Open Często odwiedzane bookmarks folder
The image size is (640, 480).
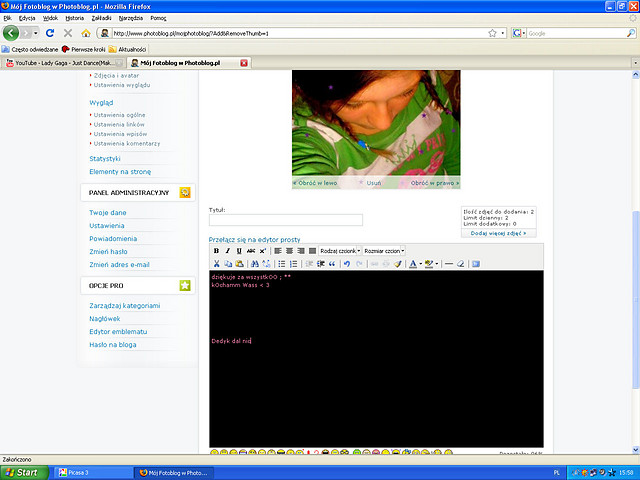(x=30, y=49)
